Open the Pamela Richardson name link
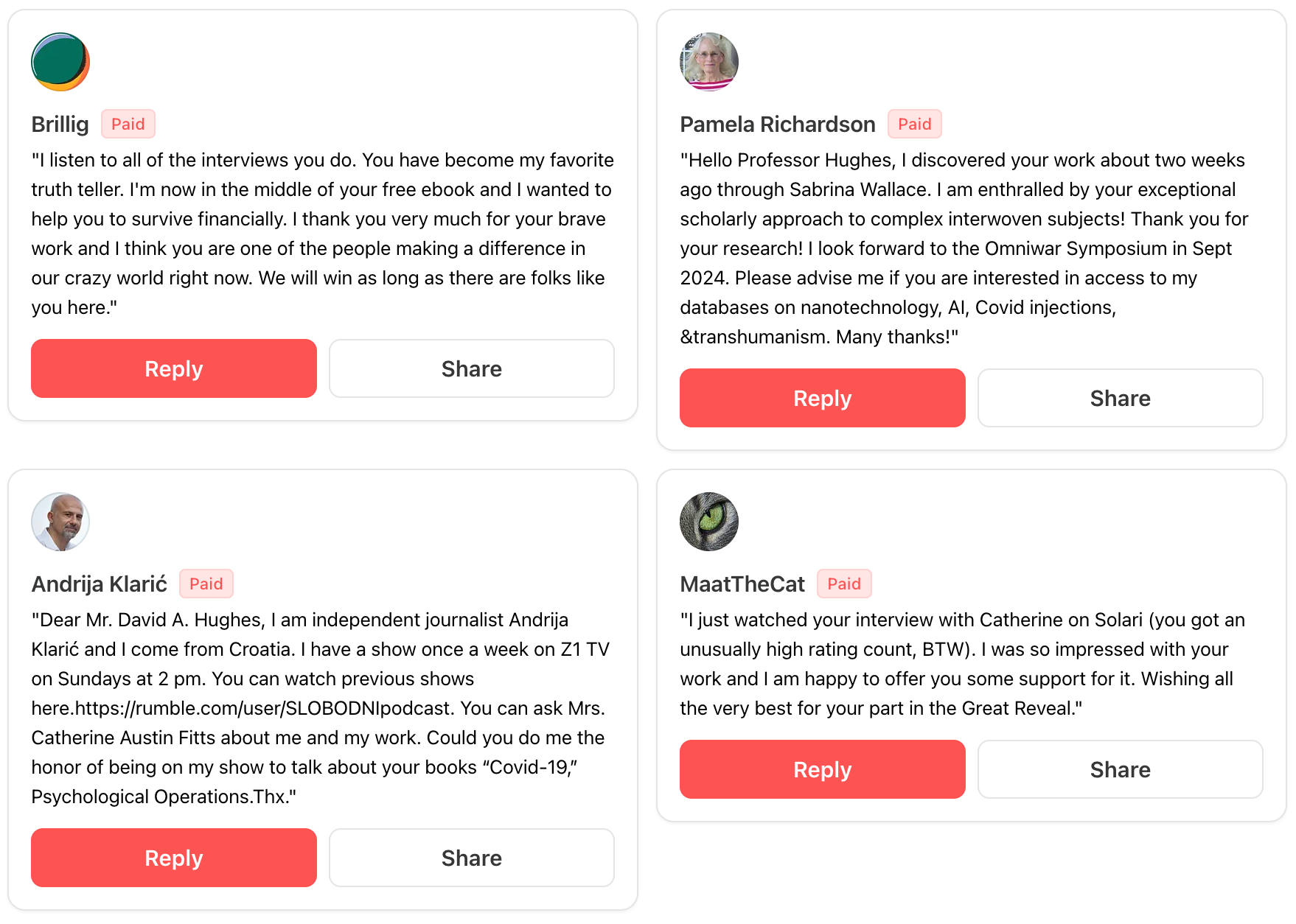This screenshot has width=1296, height=924. (x=778, y=125)
